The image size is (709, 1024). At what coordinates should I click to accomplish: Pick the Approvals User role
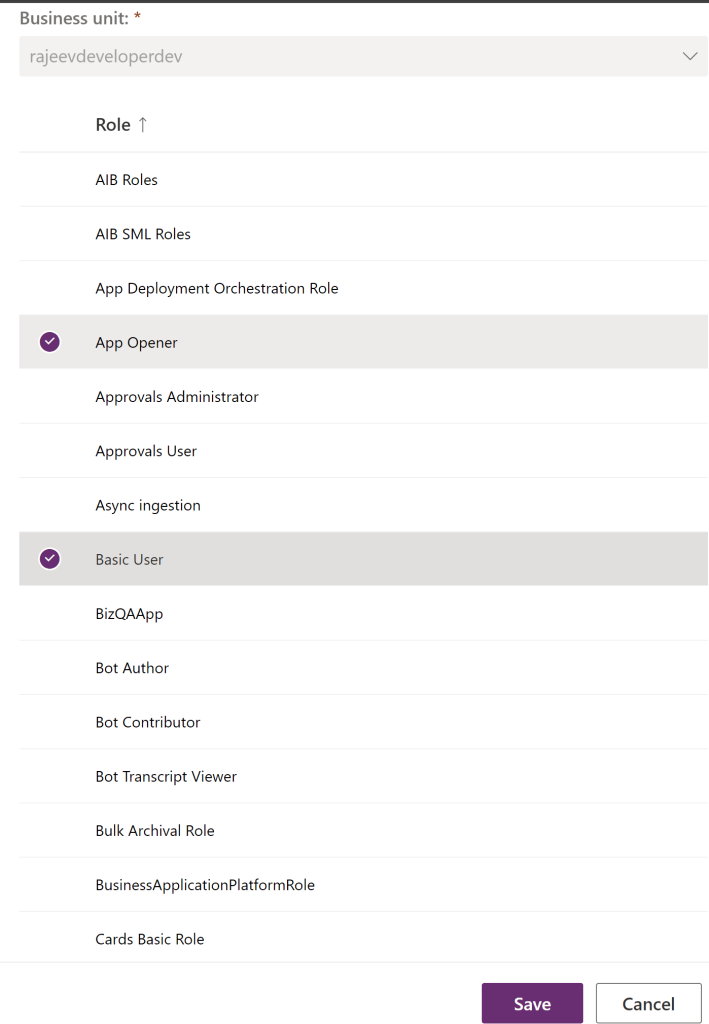tap(146, 451)
